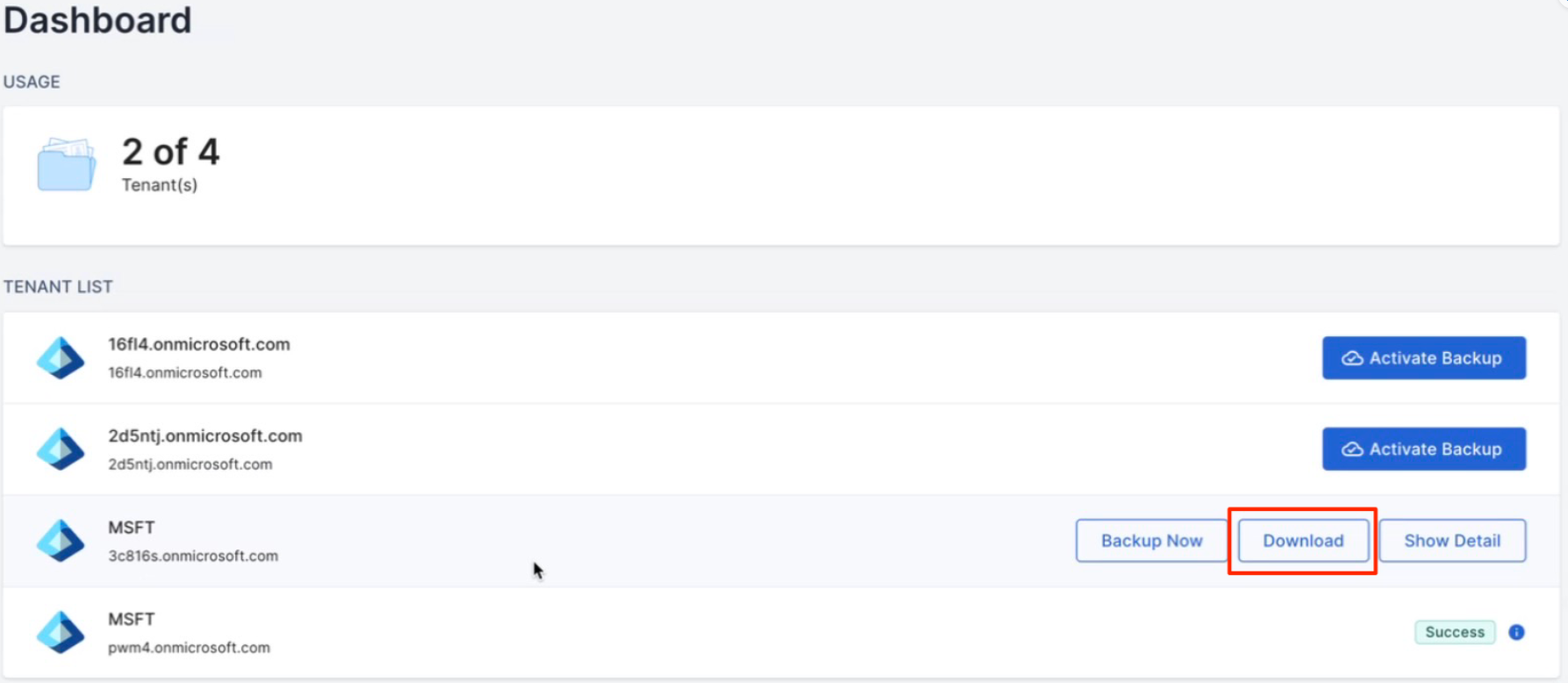Click the Azure icon next to MSFT 3c816s tenant

pos(60,540)
